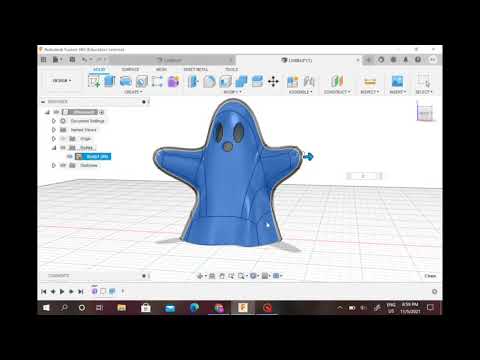Open the Modify dropdown menu
This screenshot has width=480, height=360.
232,92
